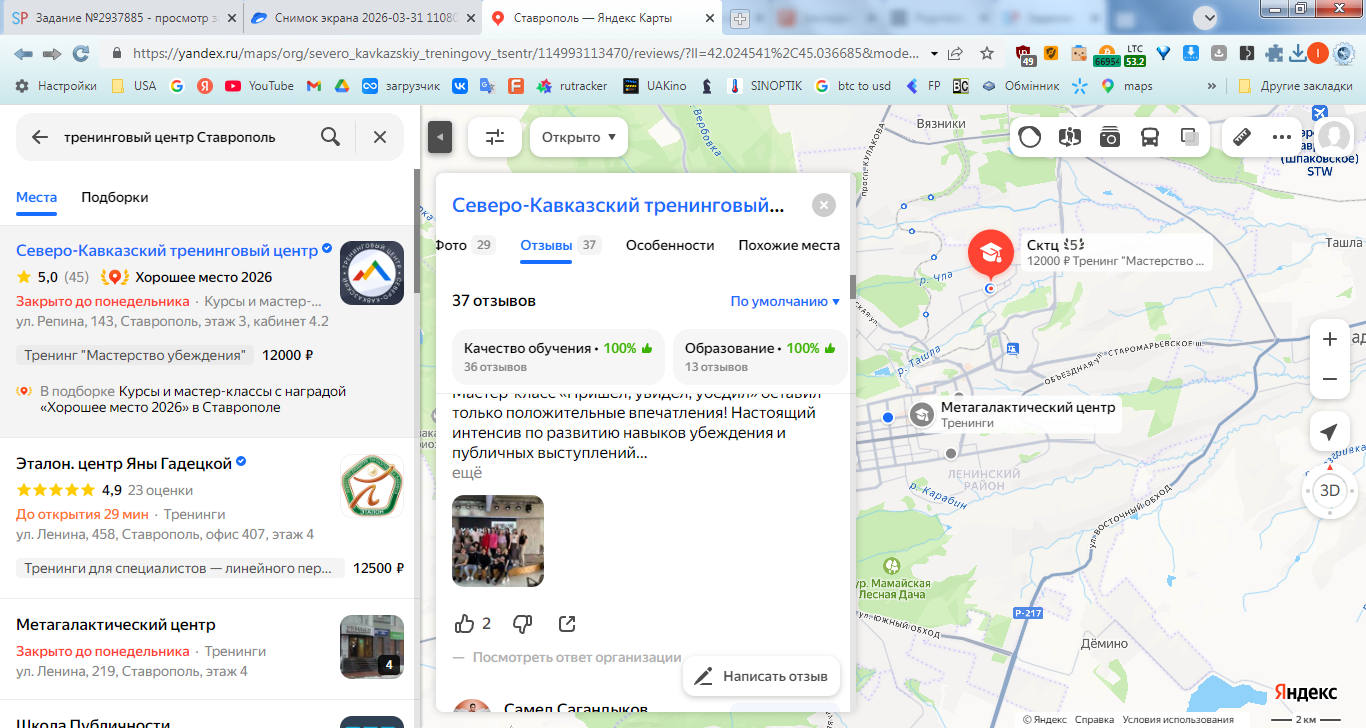
Task: Open the search filters settings button
Action: point(495,137)
